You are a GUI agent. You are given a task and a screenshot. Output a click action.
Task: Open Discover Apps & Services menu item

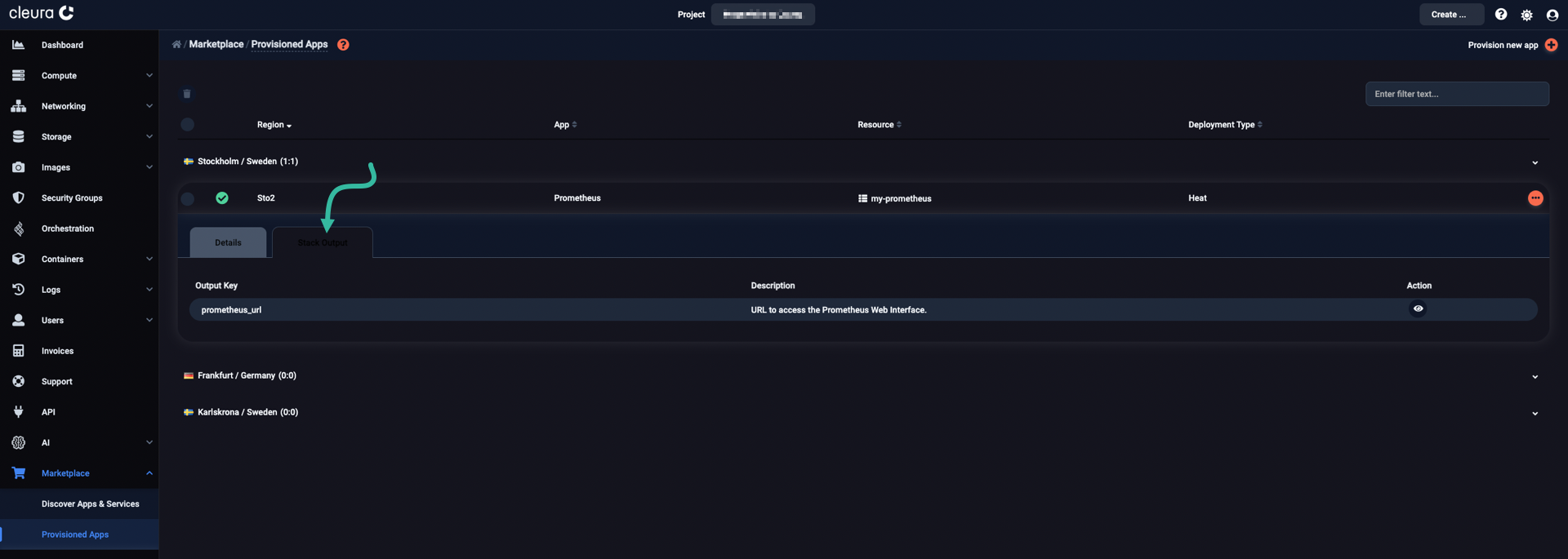coord(90,504)
